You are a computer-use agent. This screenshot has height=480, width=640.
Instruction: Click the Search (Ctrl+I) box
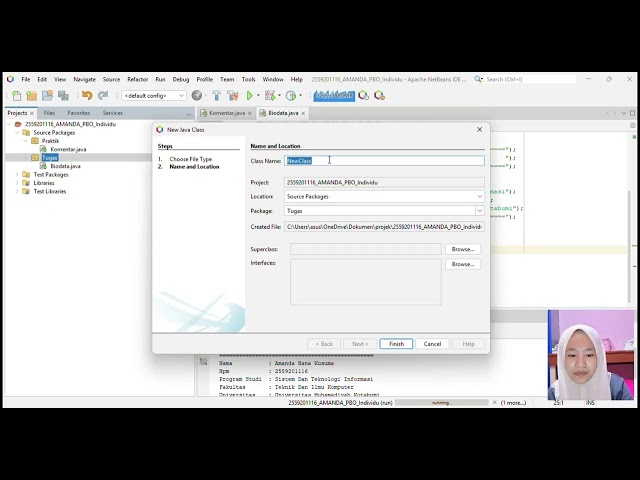pyautogui.click(x=530, y=79)
